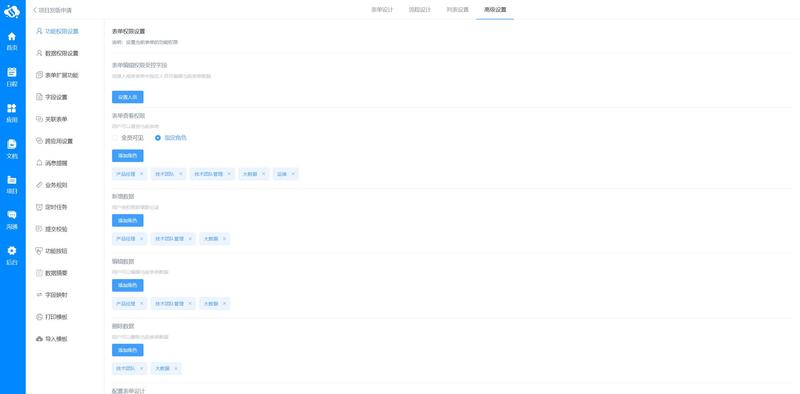Select the 全员可见 radio option
Screen dimensions: 800x394
(x=129, y=138)
